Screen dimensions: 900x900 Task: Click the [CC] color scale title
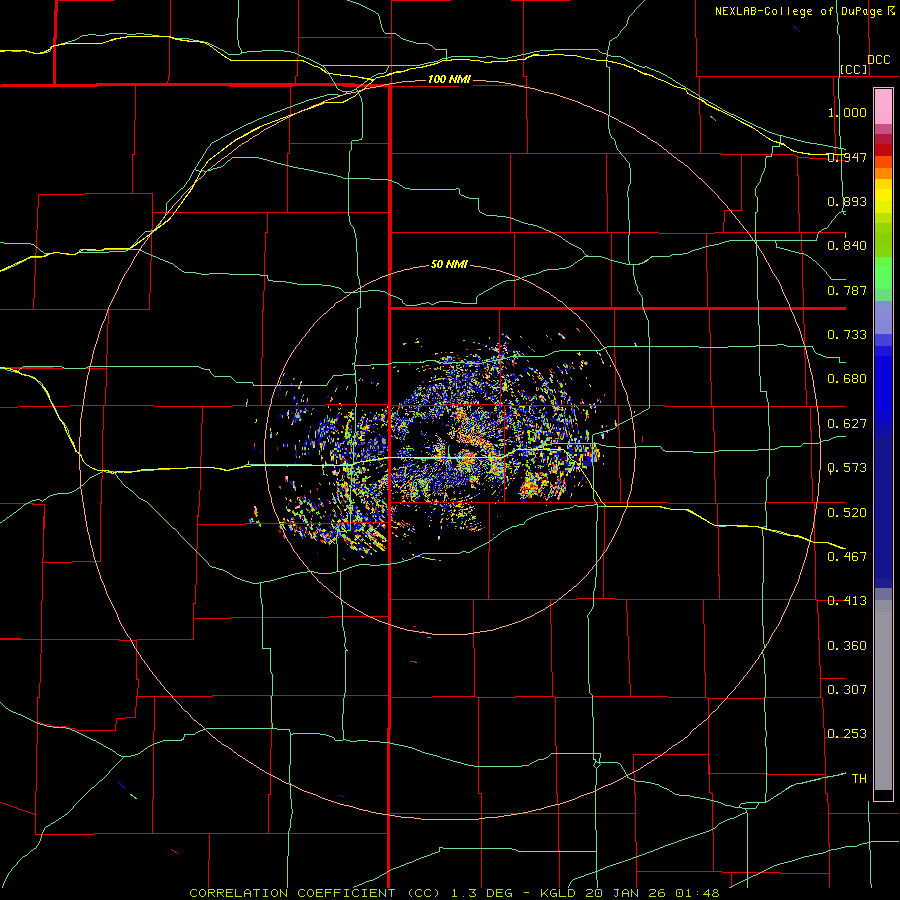click(x=854, y=69)
